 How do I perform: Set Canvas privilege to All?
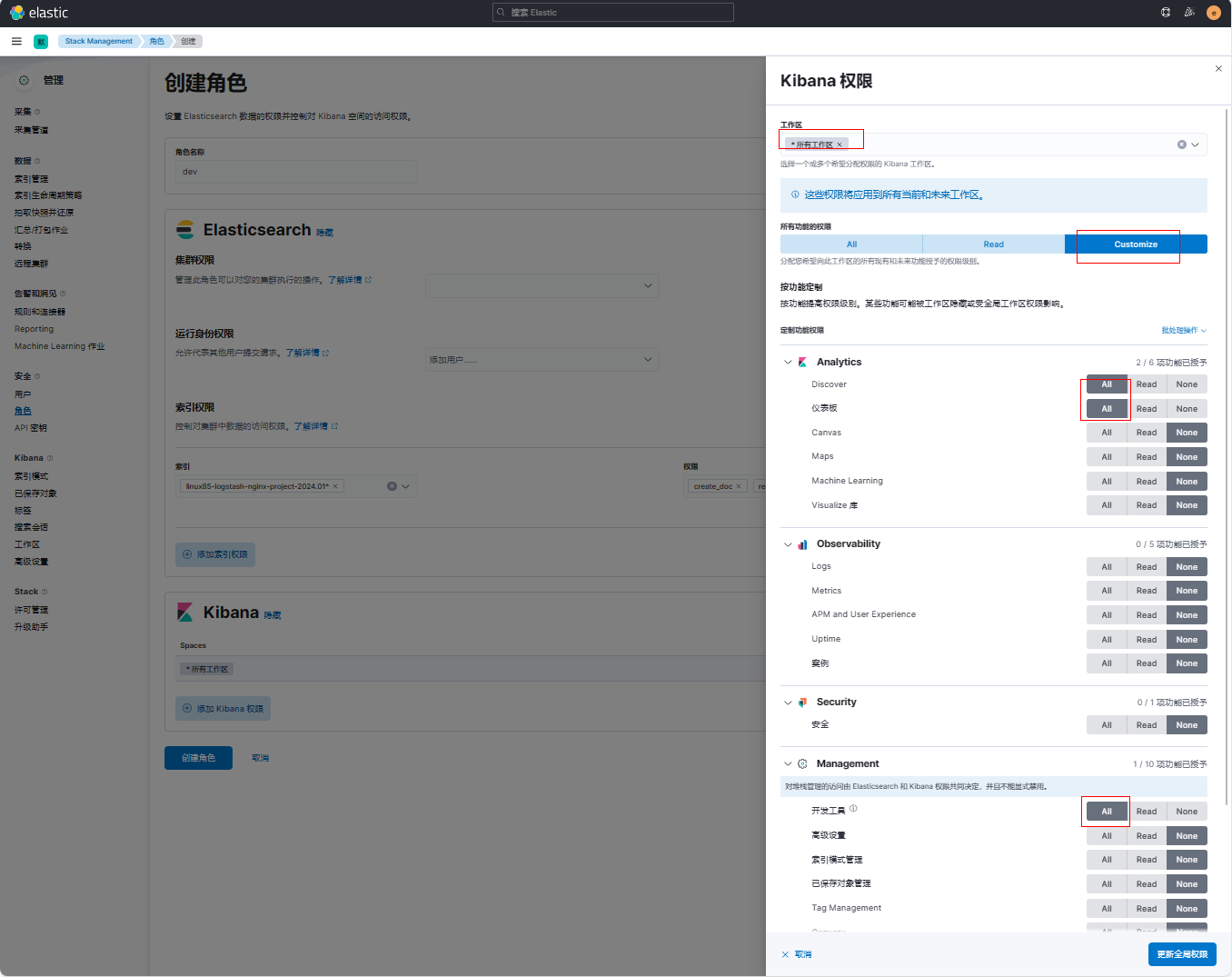point(1106,433)
